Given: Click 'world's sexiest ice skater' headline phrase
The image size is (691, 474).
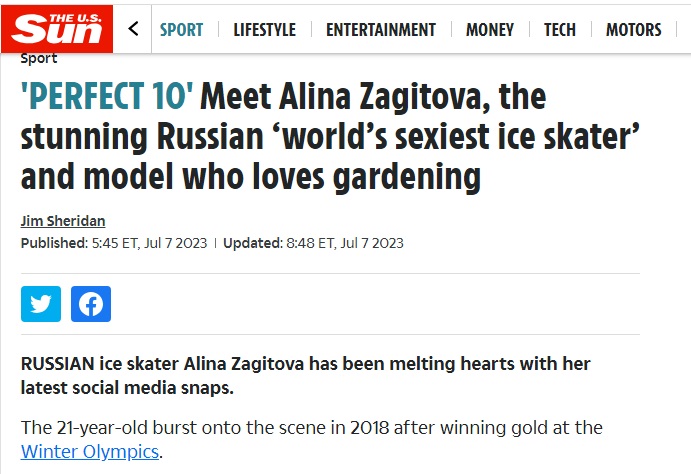Looking at the screenshot, I should [x=457, y=137].
